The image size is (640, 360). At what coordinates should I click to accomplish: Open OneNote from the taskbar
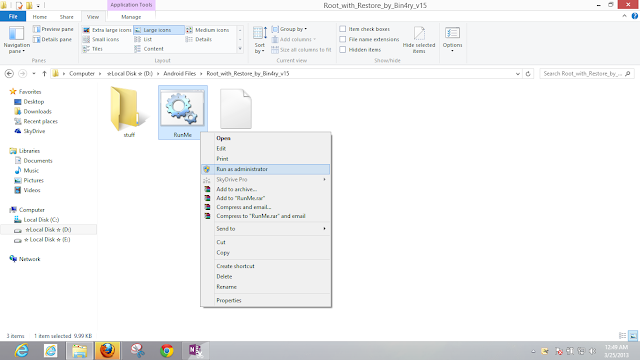pyautogui.click(x=195, y=350)
